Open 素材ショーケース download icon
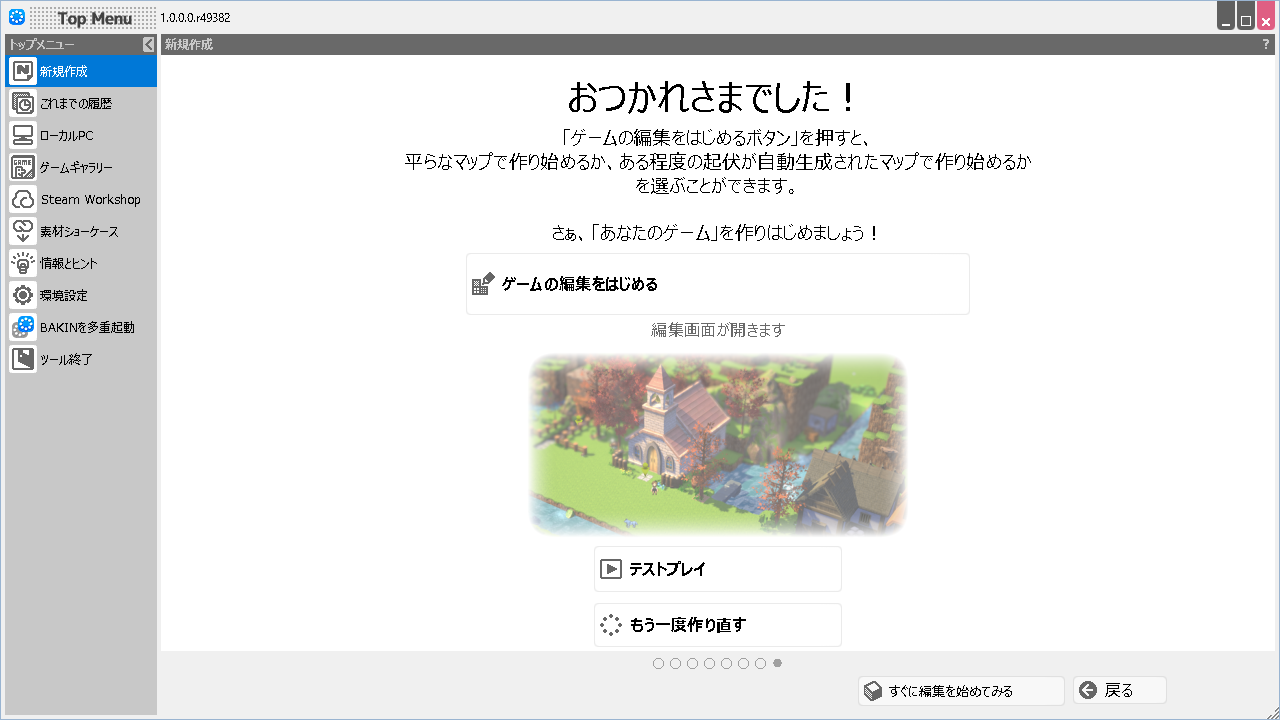This screenshot has height=720, width=1280. (x=23, y=231)
